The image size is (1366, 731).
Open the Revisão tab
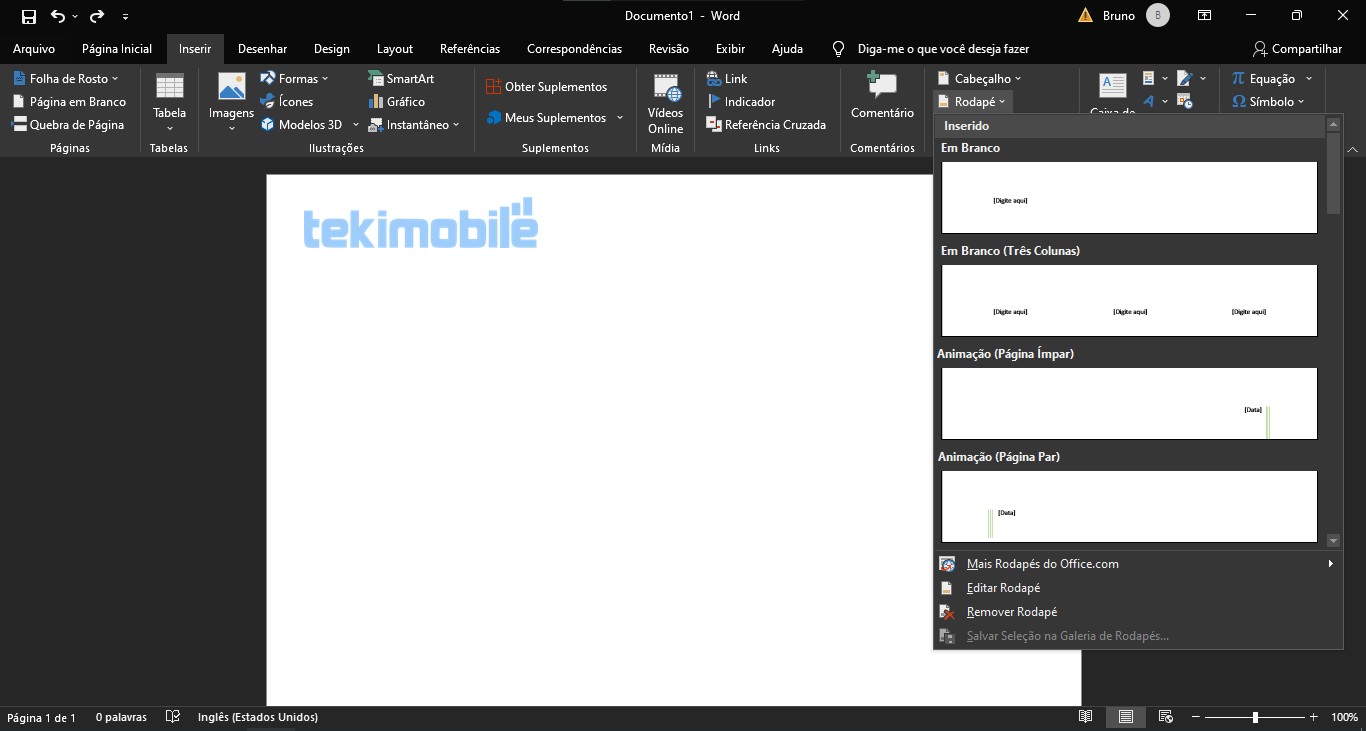pos(669,48)
